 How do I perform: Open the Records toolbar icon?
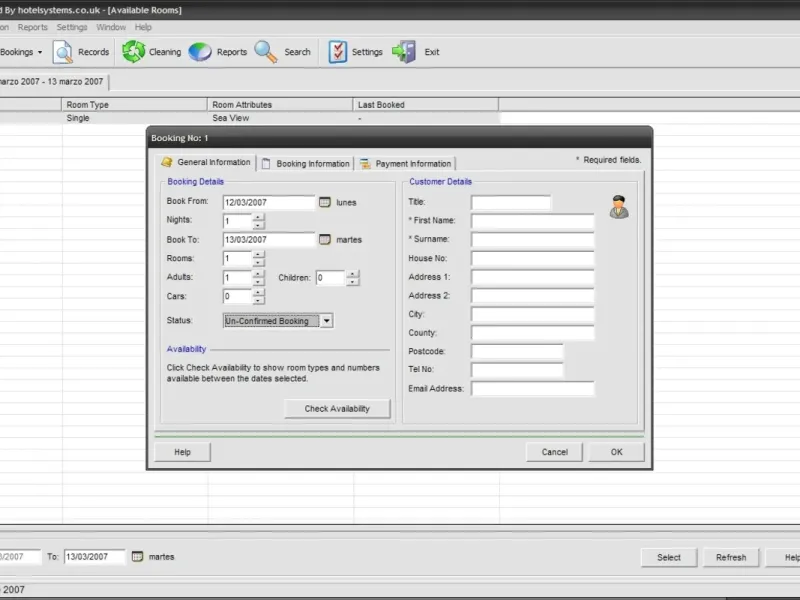(x=63, y=52)
